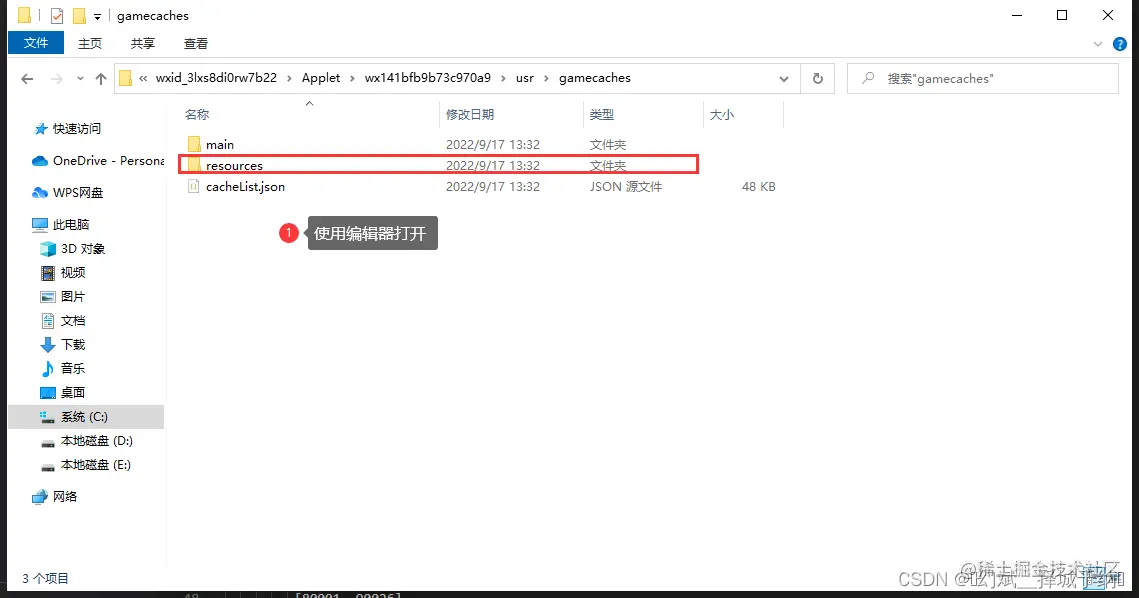Select 系统 (C:) drive

[x=84, y=416]
